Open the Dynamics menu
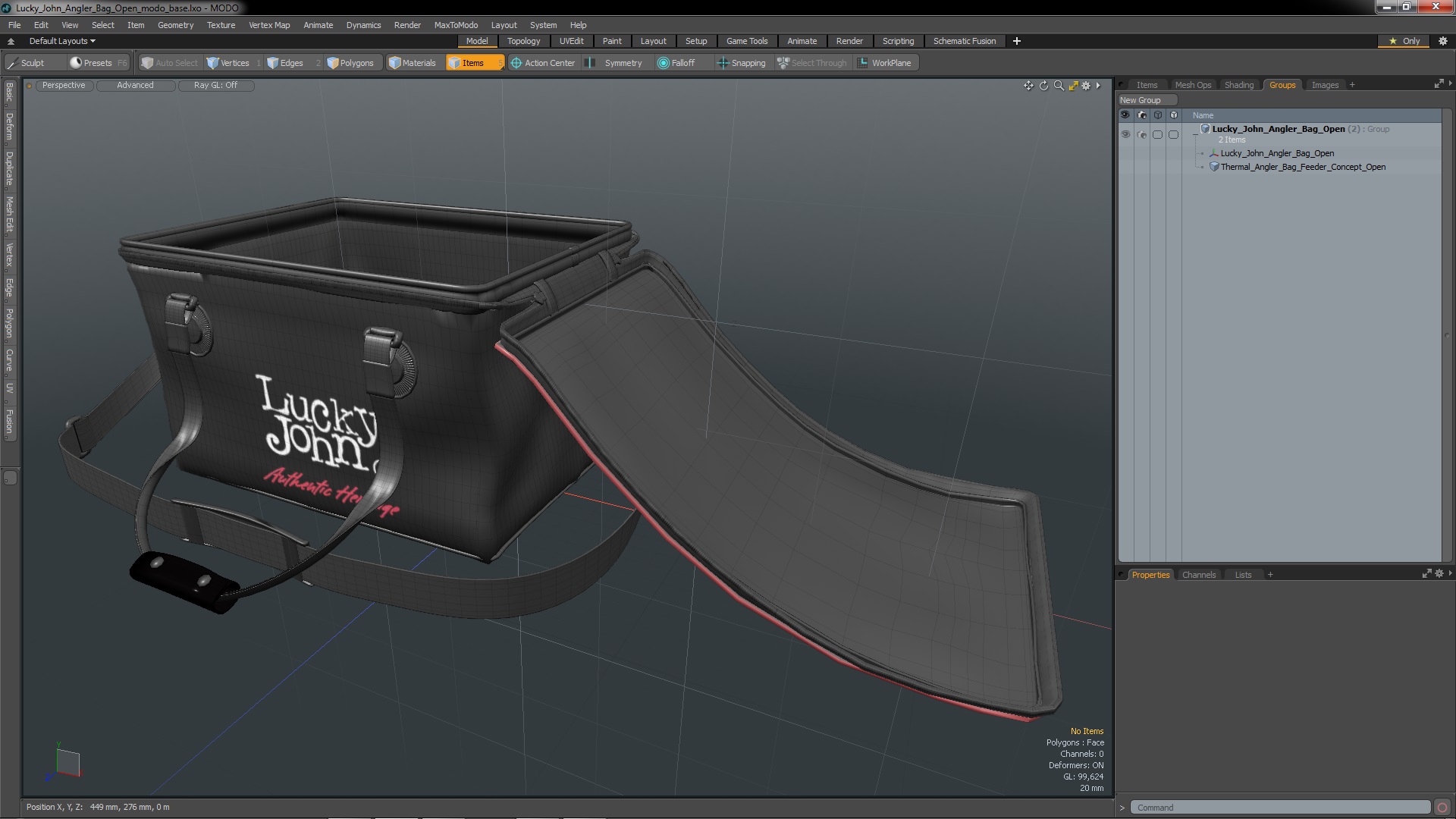Image resolution: width=1456 pixels, height=819 pixels. pyautogui.click(x=363, y=25)
